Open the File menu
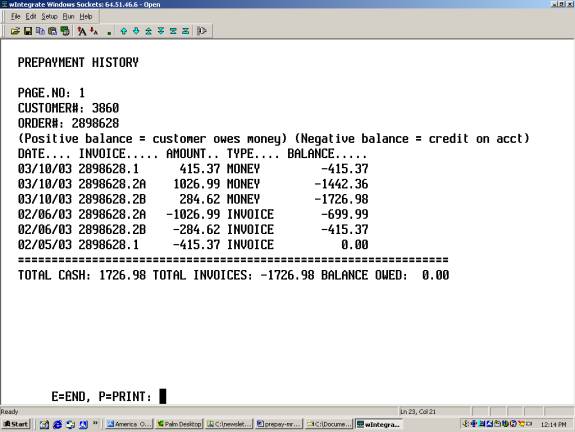 click(15, 17)
